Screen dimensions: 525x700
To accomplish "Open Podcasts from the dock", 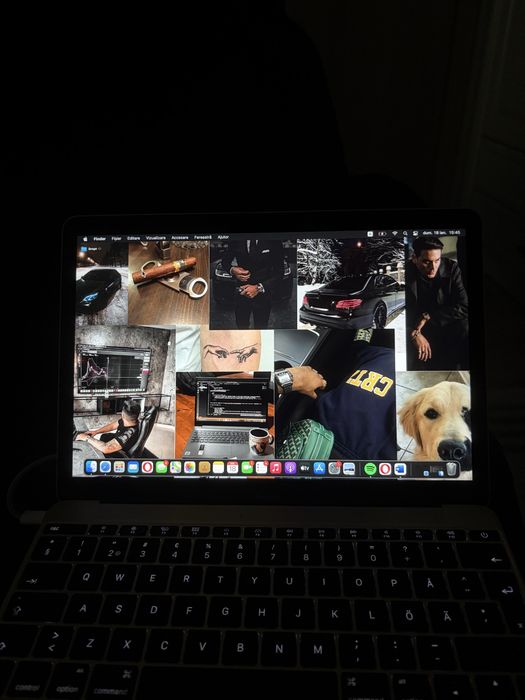I will point(290,467).
